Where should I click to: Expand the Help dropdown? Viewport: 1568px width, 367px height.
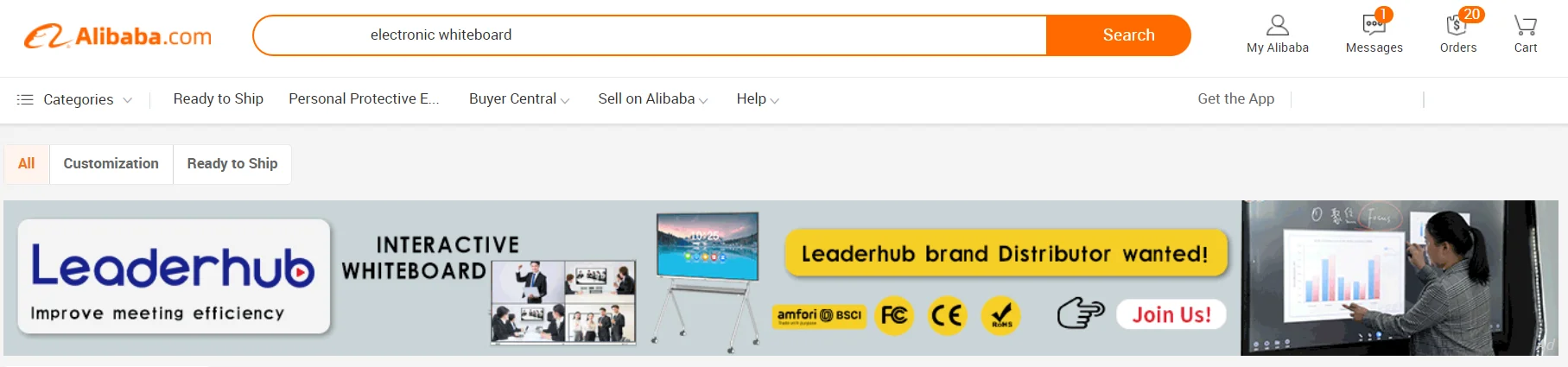click(758, 99)
